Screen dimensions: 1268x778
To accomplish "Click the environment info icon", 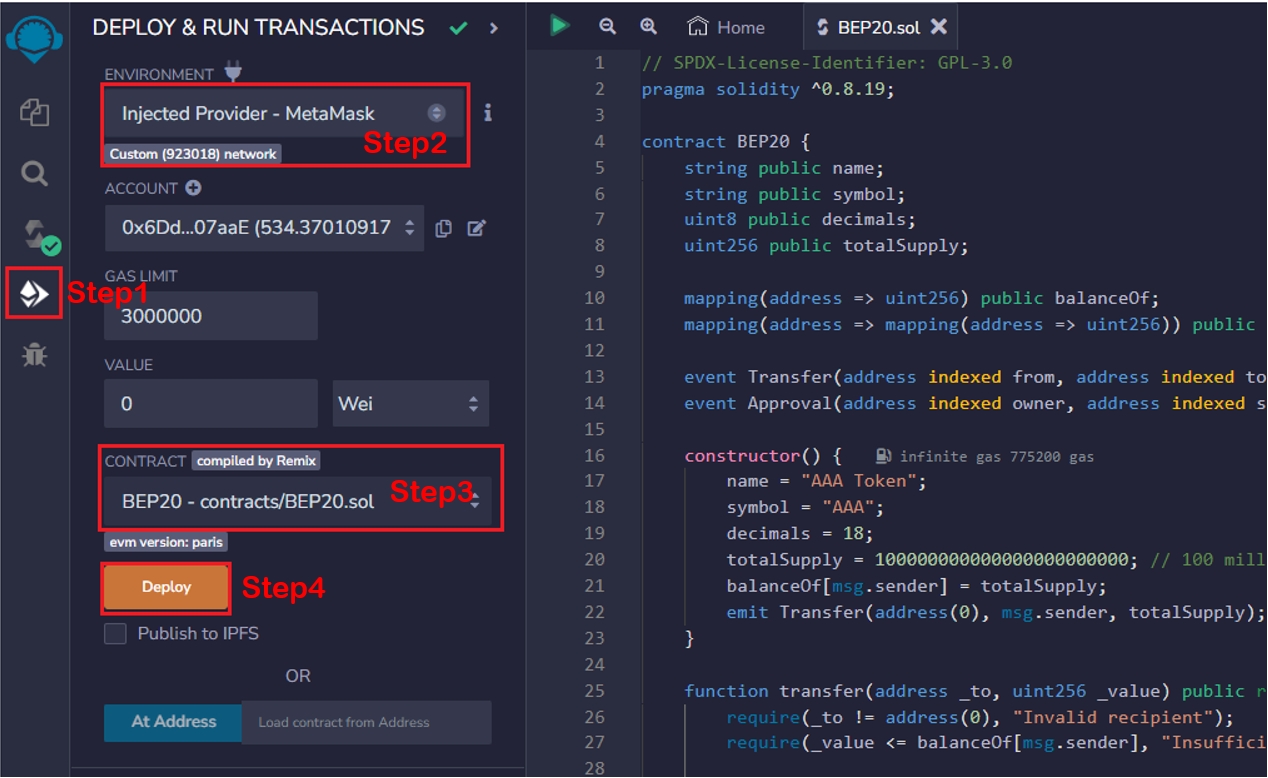I will pos(487,113).
